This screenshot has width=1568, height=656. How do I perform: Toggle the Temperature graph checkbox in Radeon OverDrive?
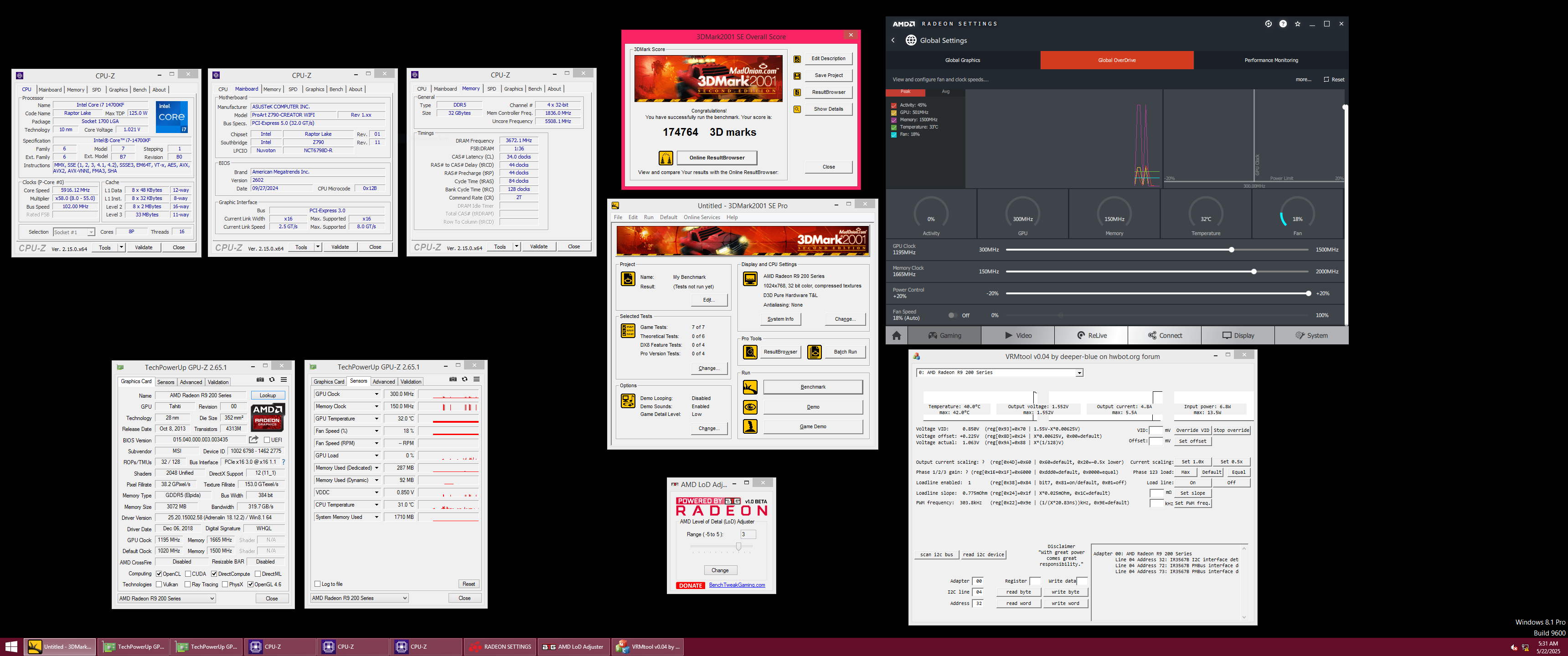[893, 127]
